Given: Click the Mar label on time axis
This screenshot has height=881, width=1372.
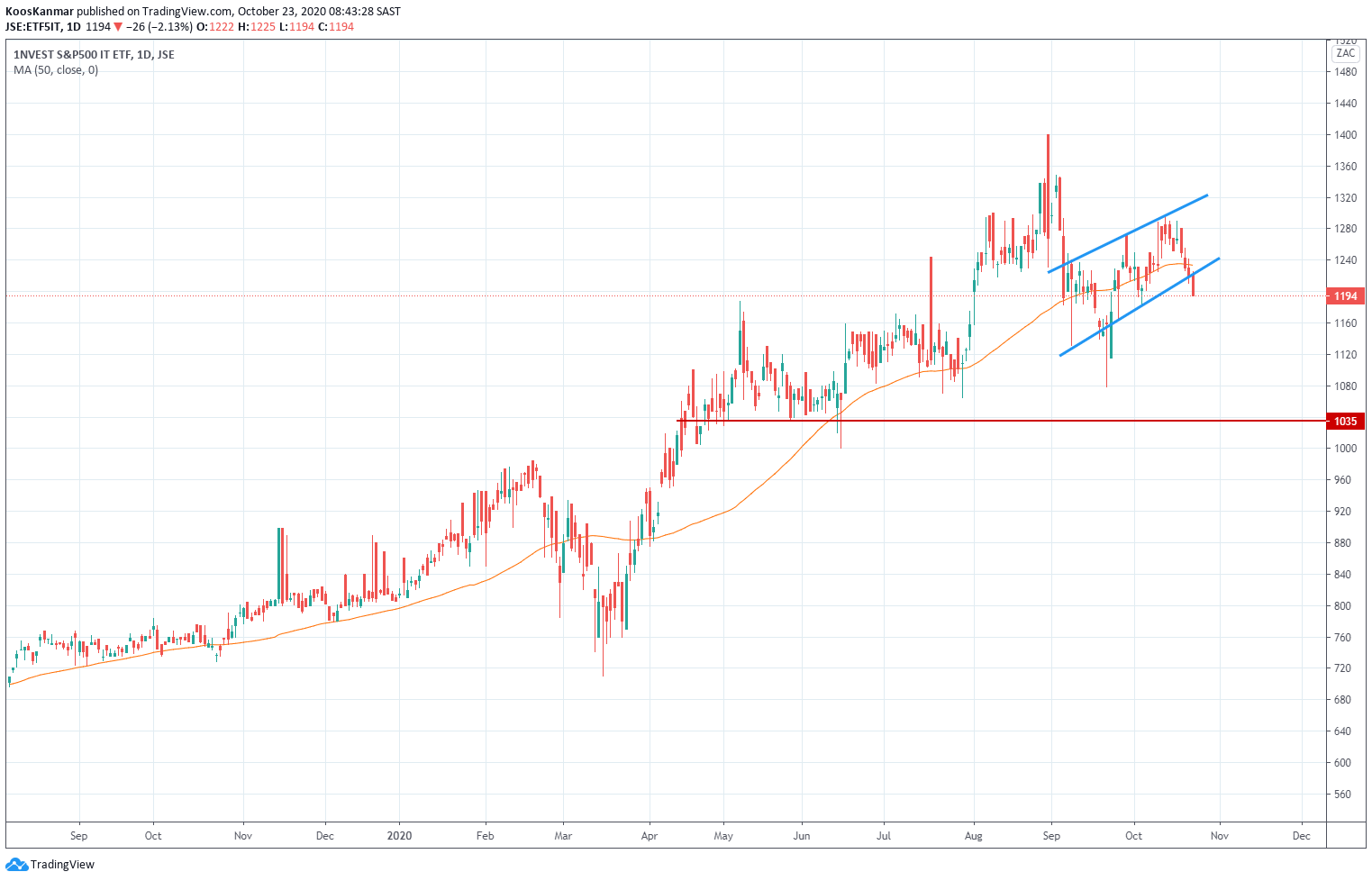Looking at the screenshot, I should click(563, 836).
